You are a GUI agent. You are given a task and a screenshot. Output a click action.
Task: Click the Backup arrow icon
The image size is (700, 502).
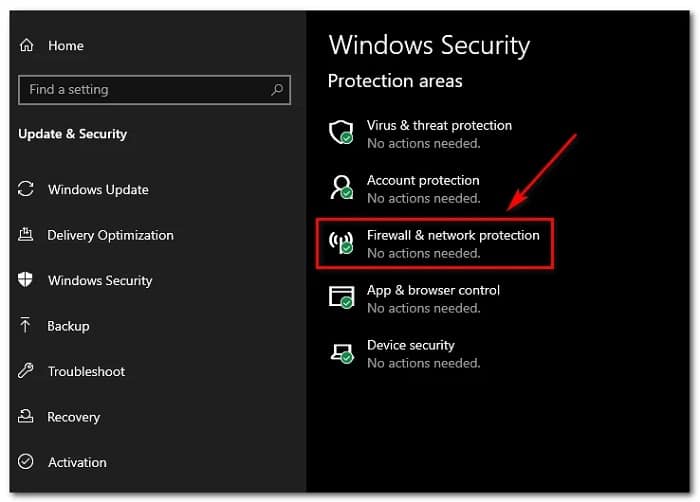click(26, 326)
